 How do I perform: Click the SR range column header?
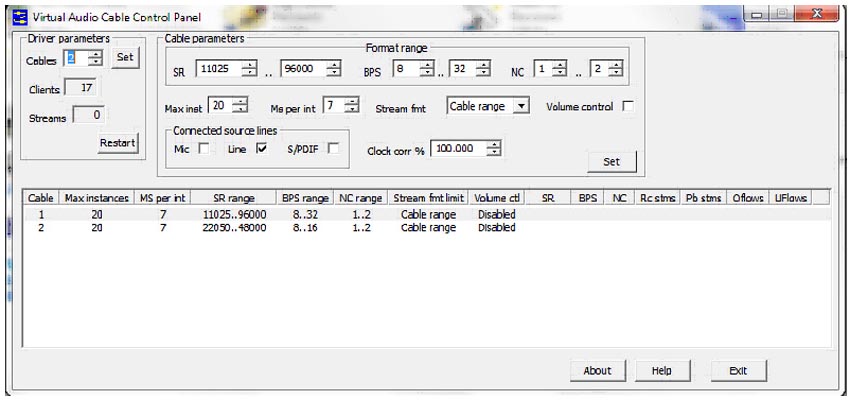pyautogui.click(x=234, y=198)
